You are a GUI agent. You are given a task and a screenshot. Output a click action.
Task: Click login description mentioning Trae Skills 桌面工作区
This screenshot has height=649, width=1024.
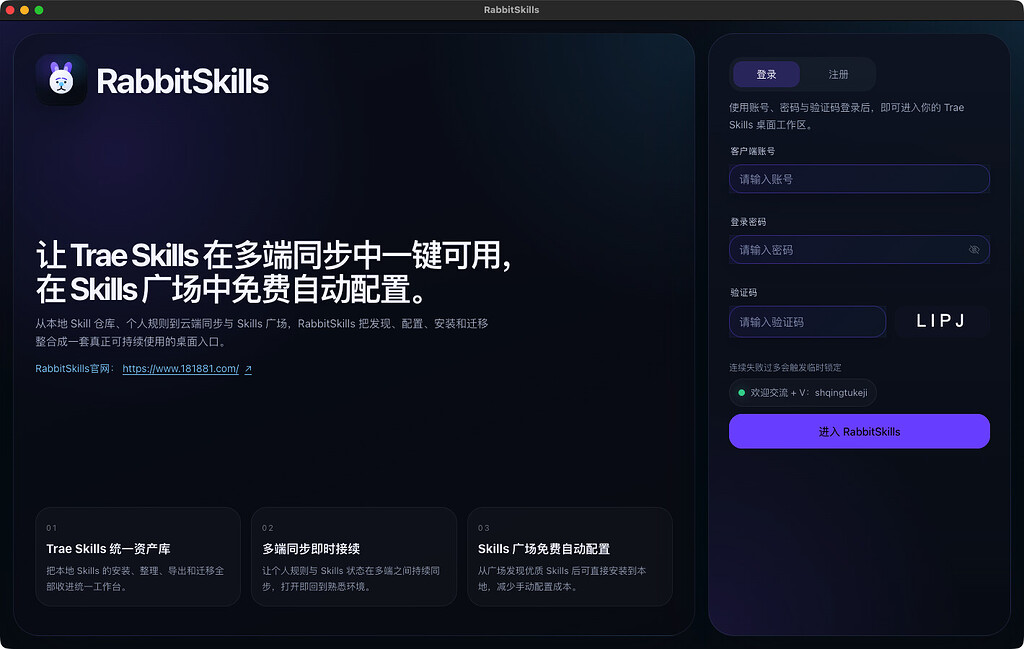pyautogui.click(x=847, y=116)
